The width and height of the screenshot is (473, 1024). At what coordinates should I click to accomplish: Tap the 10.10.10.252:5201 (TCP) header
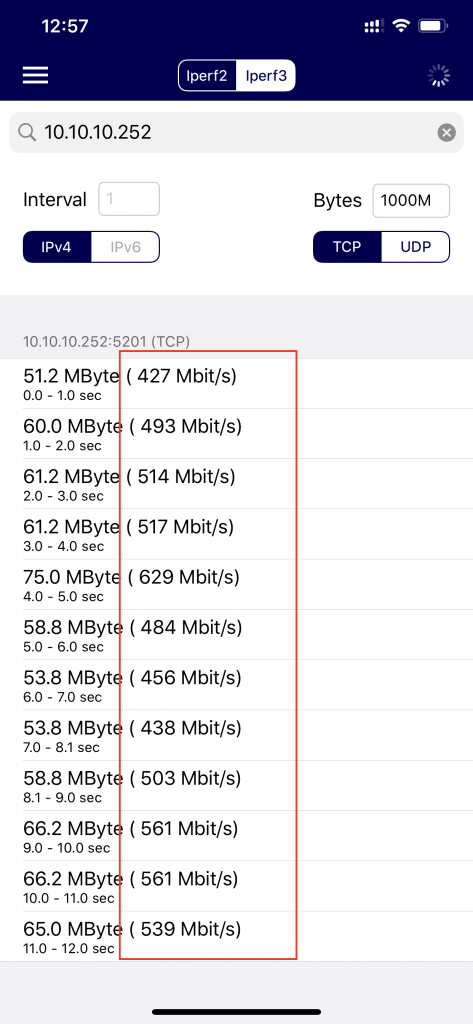(x=106, y=342)
